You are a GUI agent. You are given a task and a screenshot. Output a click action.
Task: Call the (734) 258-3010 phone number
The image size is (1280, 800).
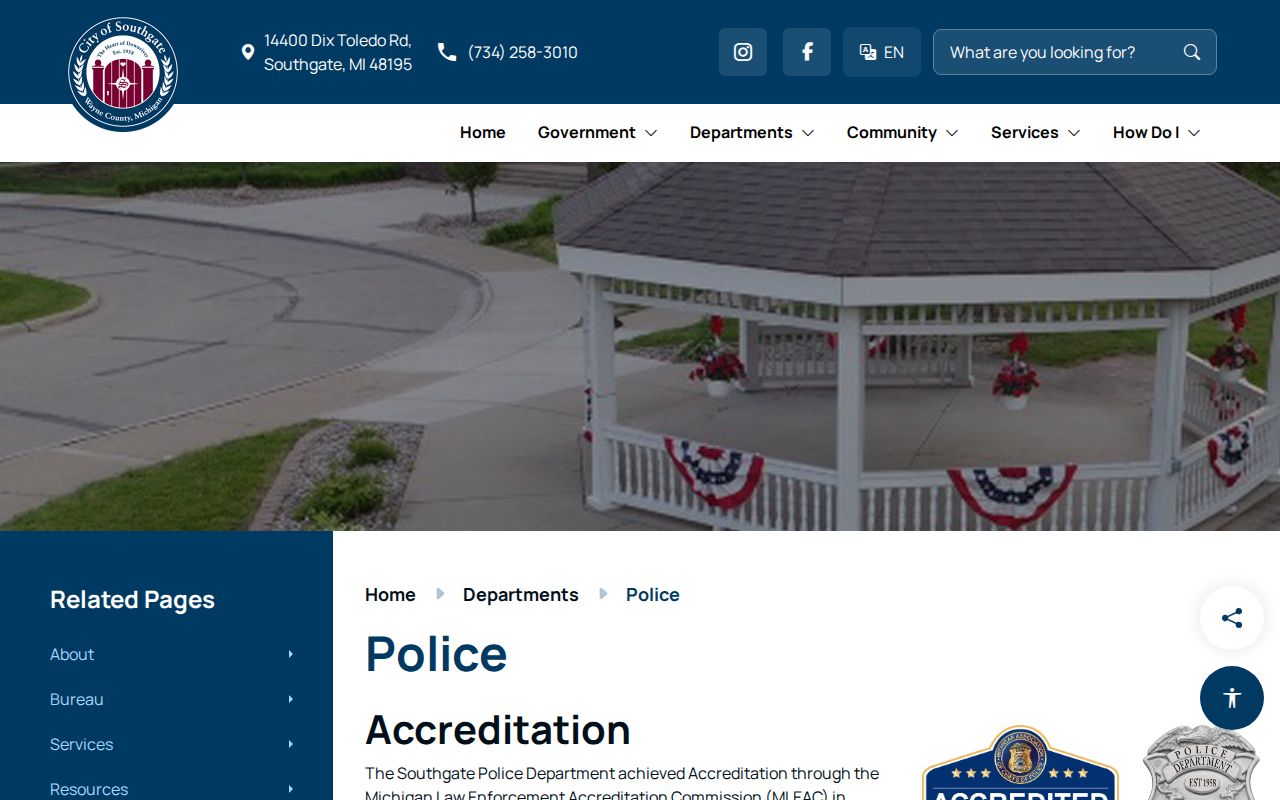point(523,52)
